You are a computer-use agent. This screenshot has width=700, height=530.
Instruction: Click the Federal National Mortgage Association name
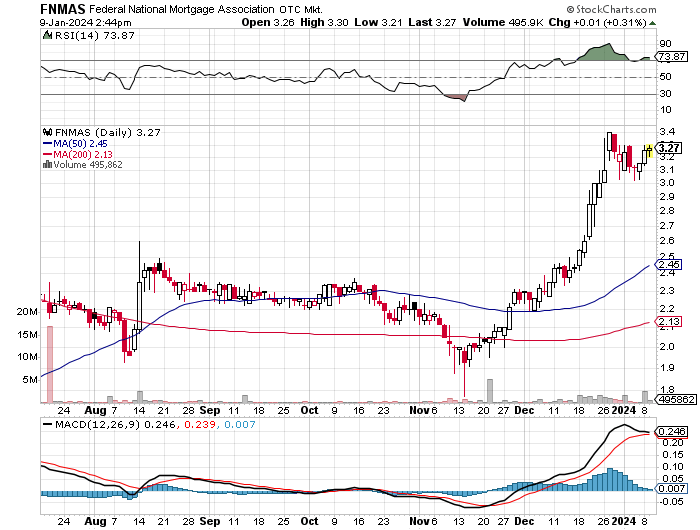(182, 9)
